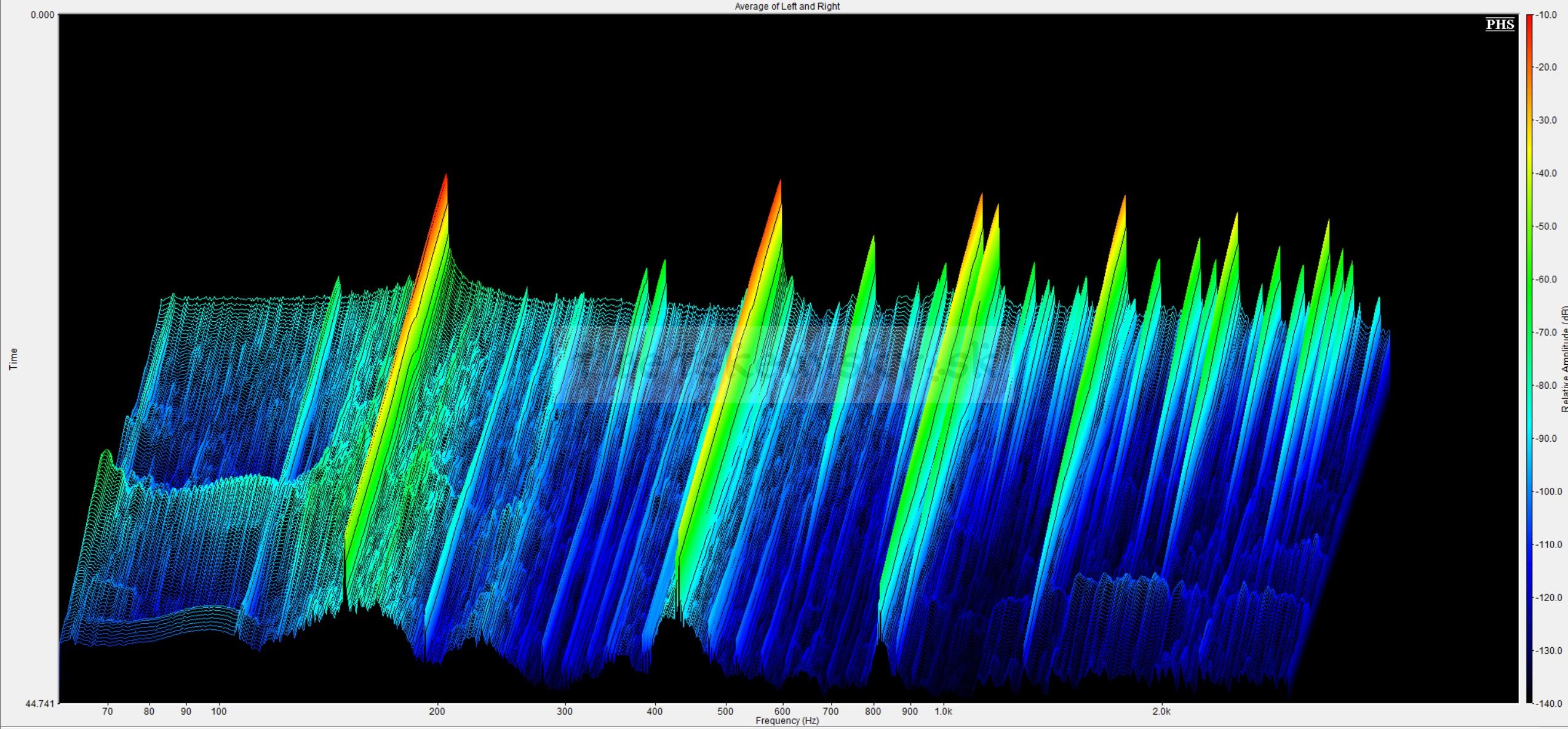
Task: Click the -10.0 dB color scale label
Action: click(x=1548, y=15)
